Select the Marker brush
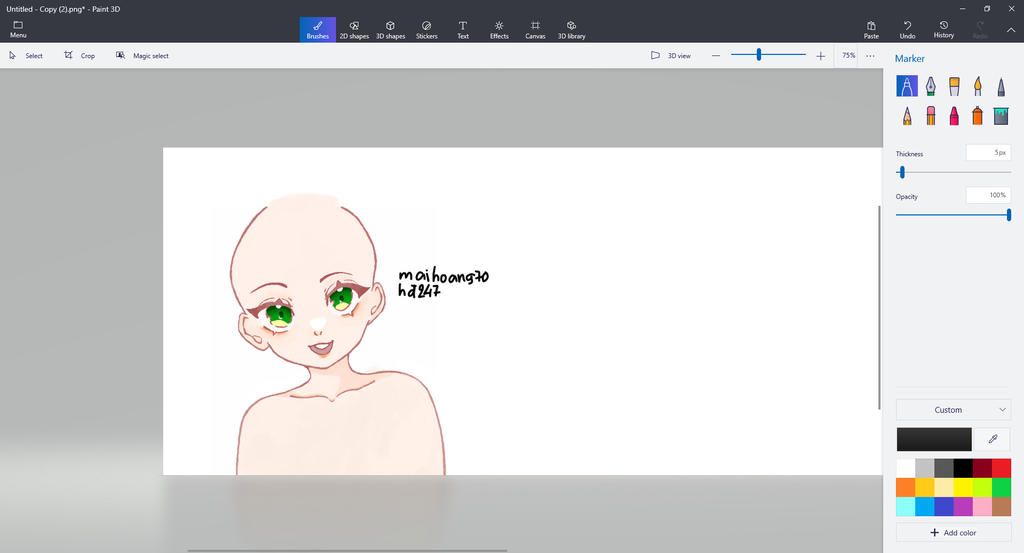Screen dimensions: 1024x553 pos(906,86)
